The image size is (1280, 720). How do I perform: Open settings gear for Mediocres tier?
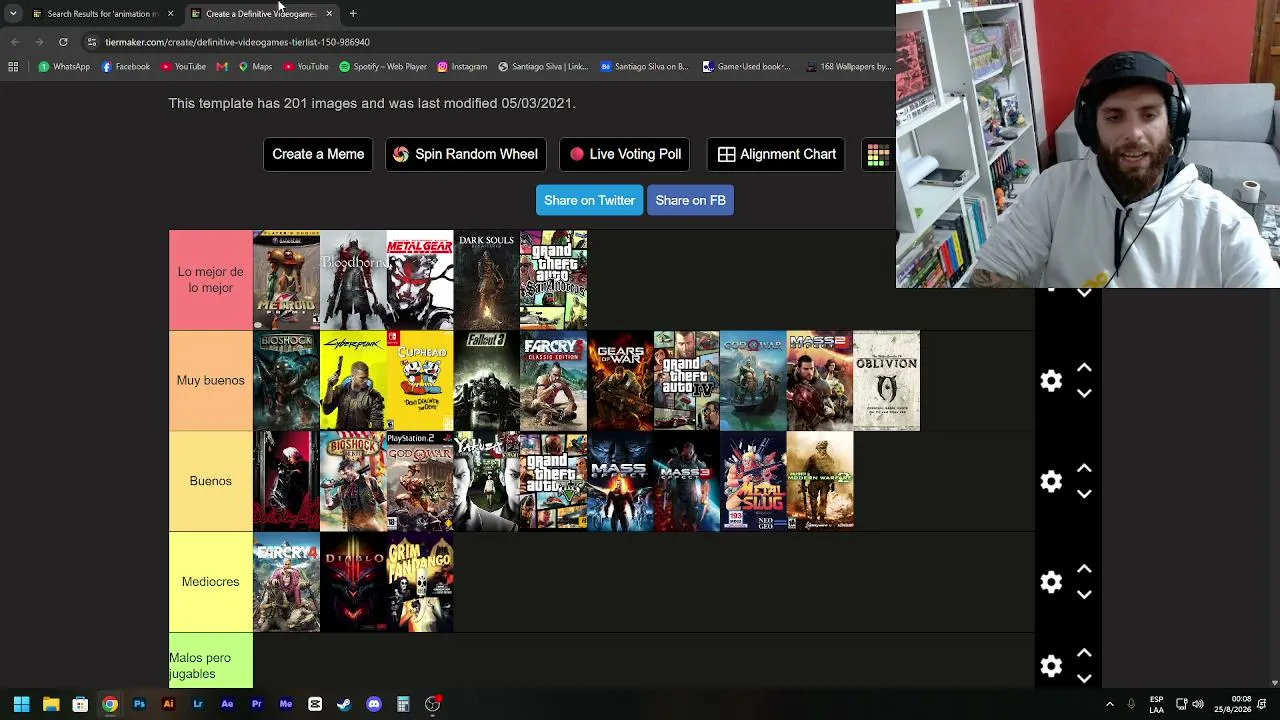pos(1051,582)
